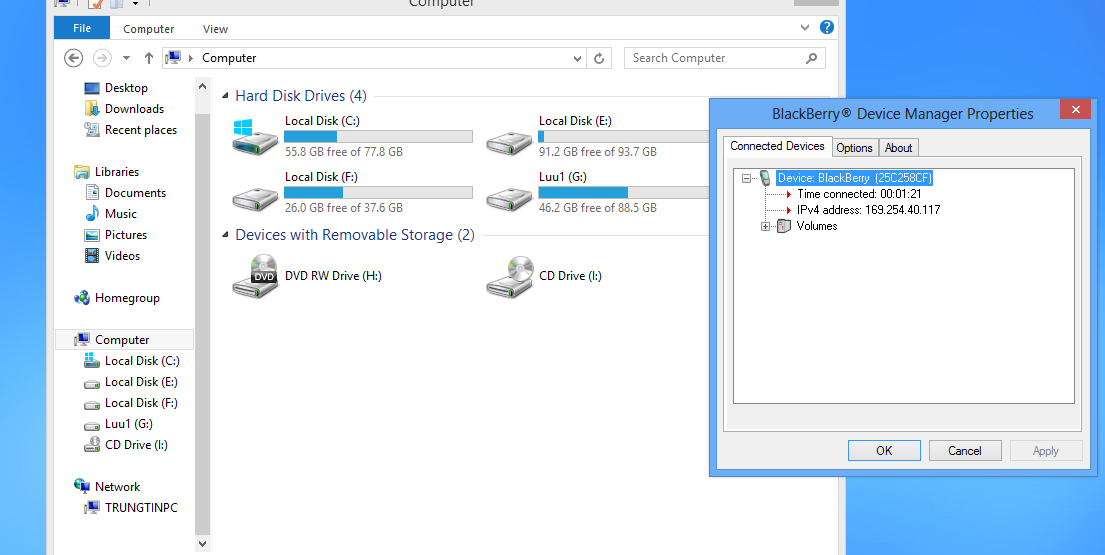Viewport: 1105px width, 555px height.
Task: Select CD Drive (I:) in sidebar tree
Action: click(137, 445)
